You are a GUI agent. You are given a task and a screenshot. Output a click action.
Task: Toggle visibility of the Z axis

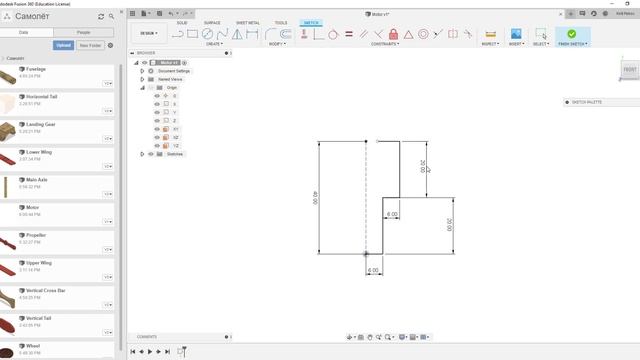tap(157, 121)
